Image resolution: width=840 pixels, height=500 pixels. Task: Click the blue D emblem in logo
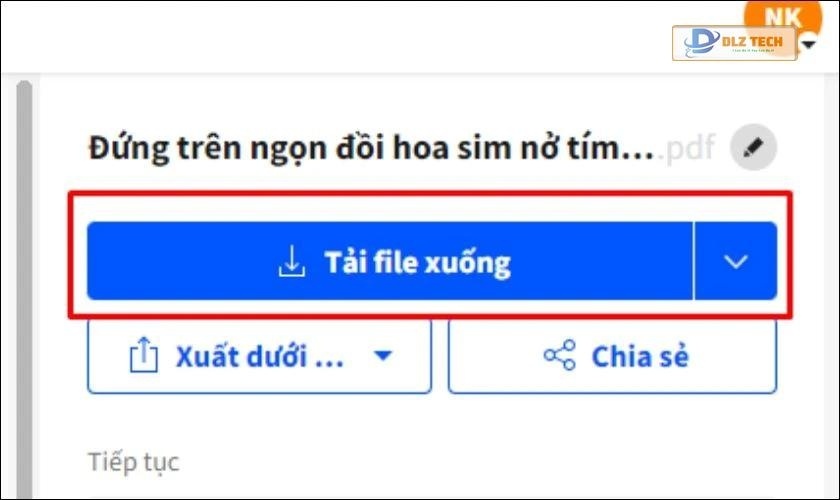700,42
